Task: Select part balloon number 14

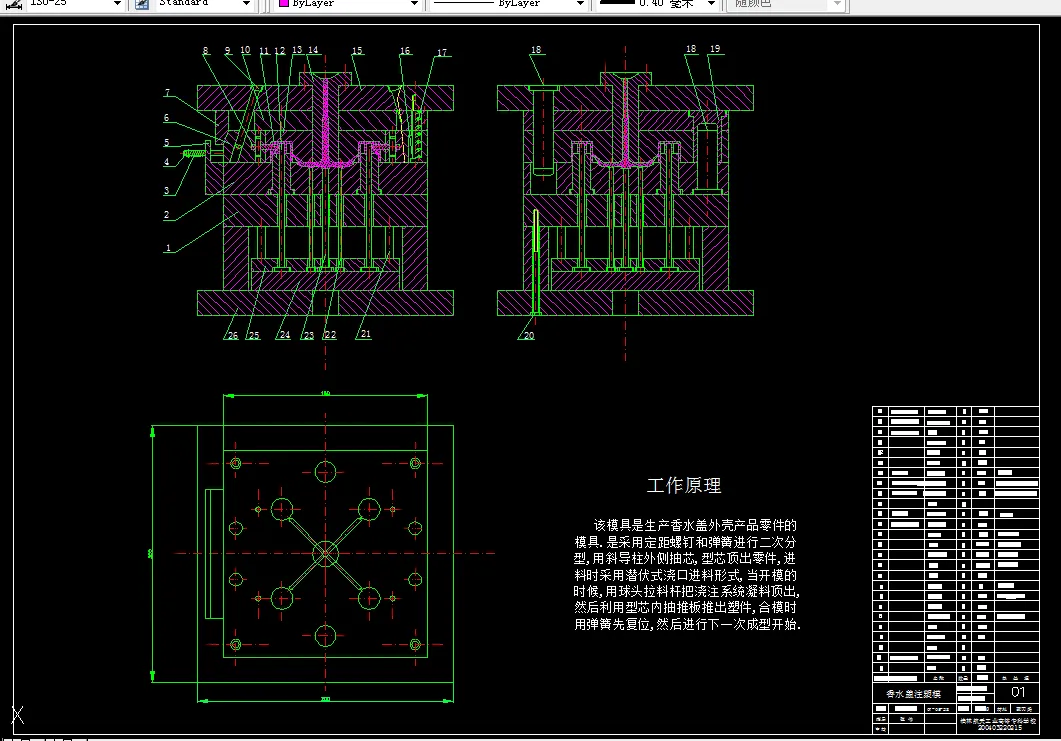Action: tap(313, 50)
